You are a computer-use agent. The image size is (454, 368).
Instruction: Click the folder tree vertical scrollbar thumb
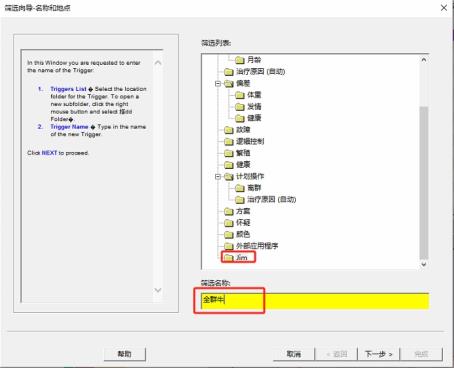tap(424, 183)
